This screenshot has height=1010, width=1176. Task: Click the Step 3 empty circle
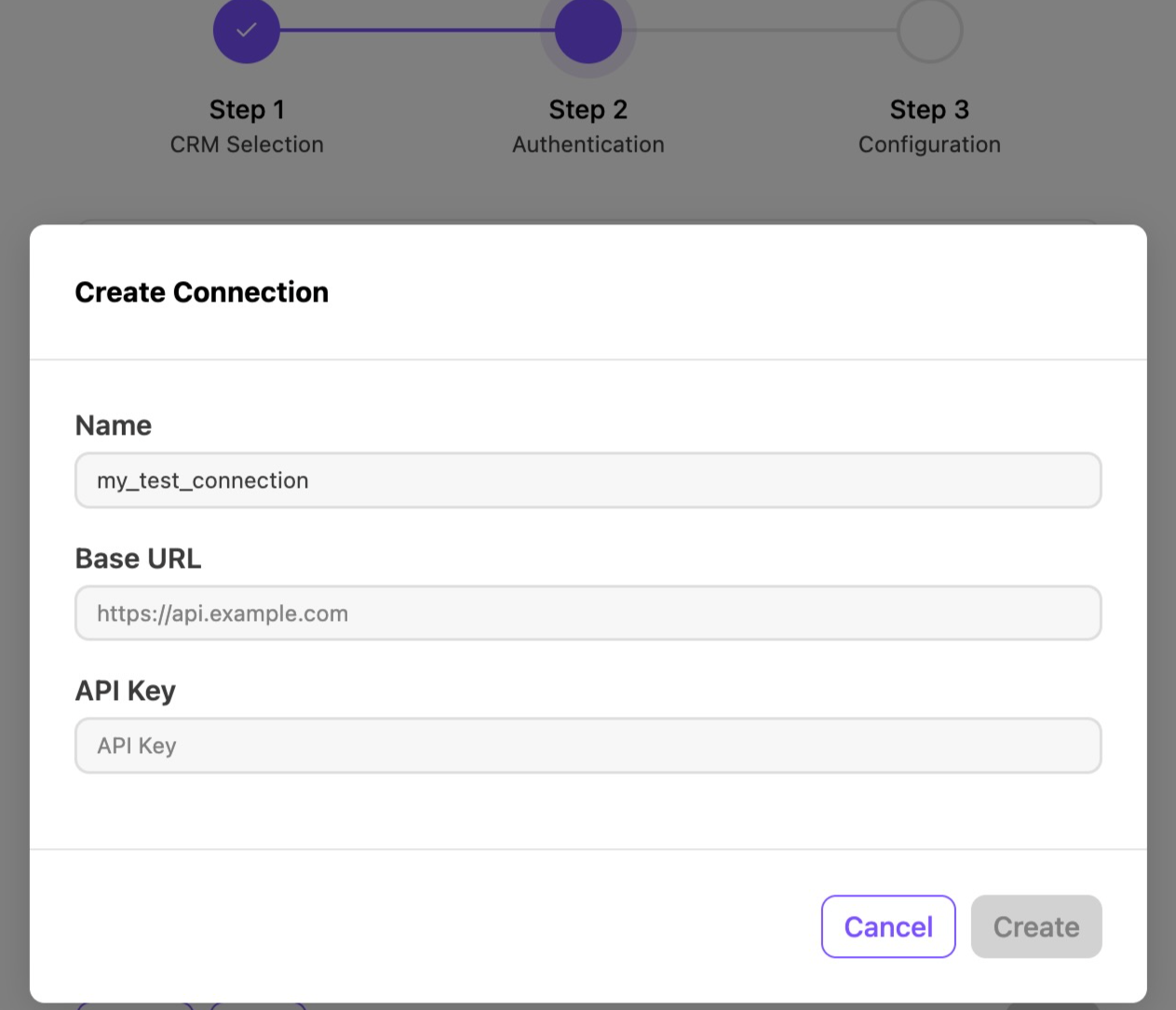tap(929, 31)
